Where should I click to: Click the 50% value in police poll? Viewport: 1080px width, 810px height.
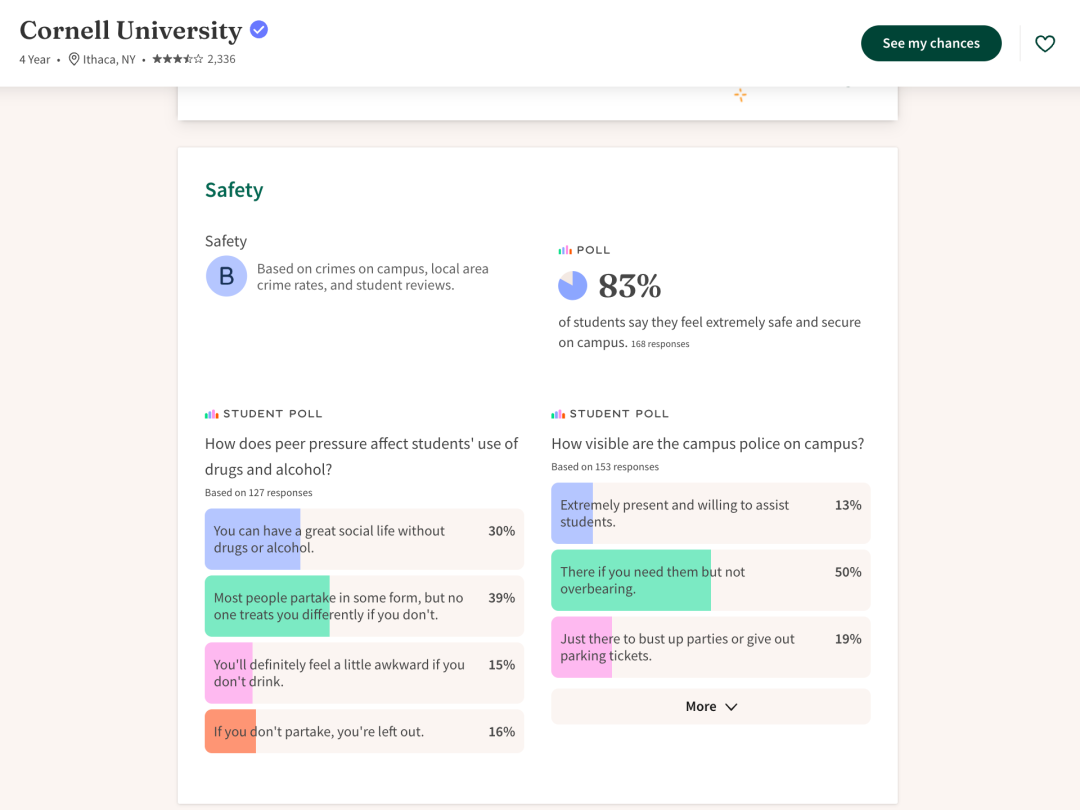(x=848, y=572)
